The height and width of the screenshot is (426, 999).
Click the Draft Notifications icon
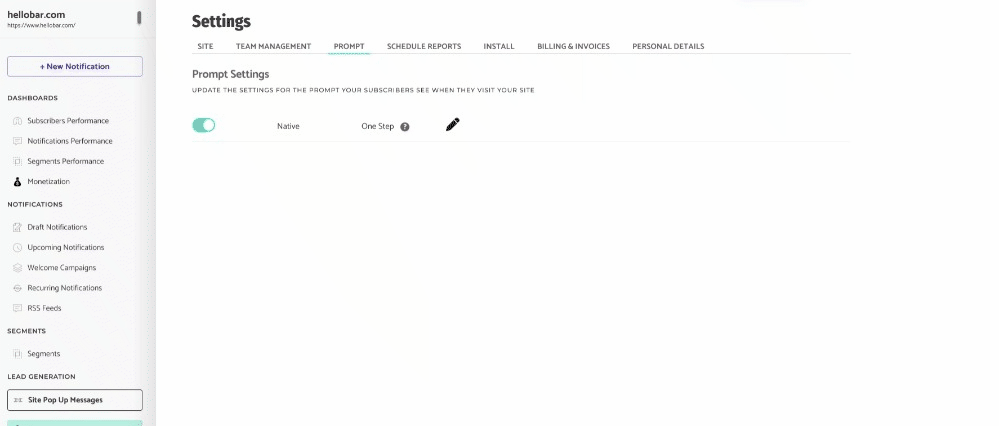[x=17, y=227]
